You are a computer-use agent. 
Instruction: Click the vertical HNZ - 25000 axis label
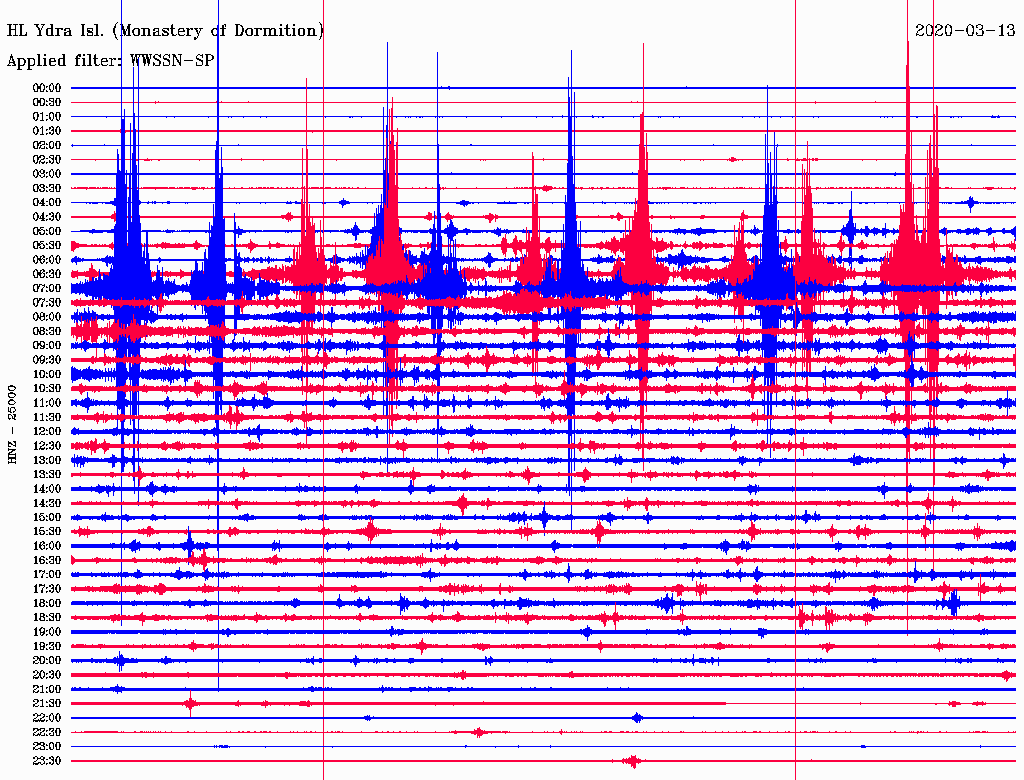pyautogui.click(x=12, y=423)
